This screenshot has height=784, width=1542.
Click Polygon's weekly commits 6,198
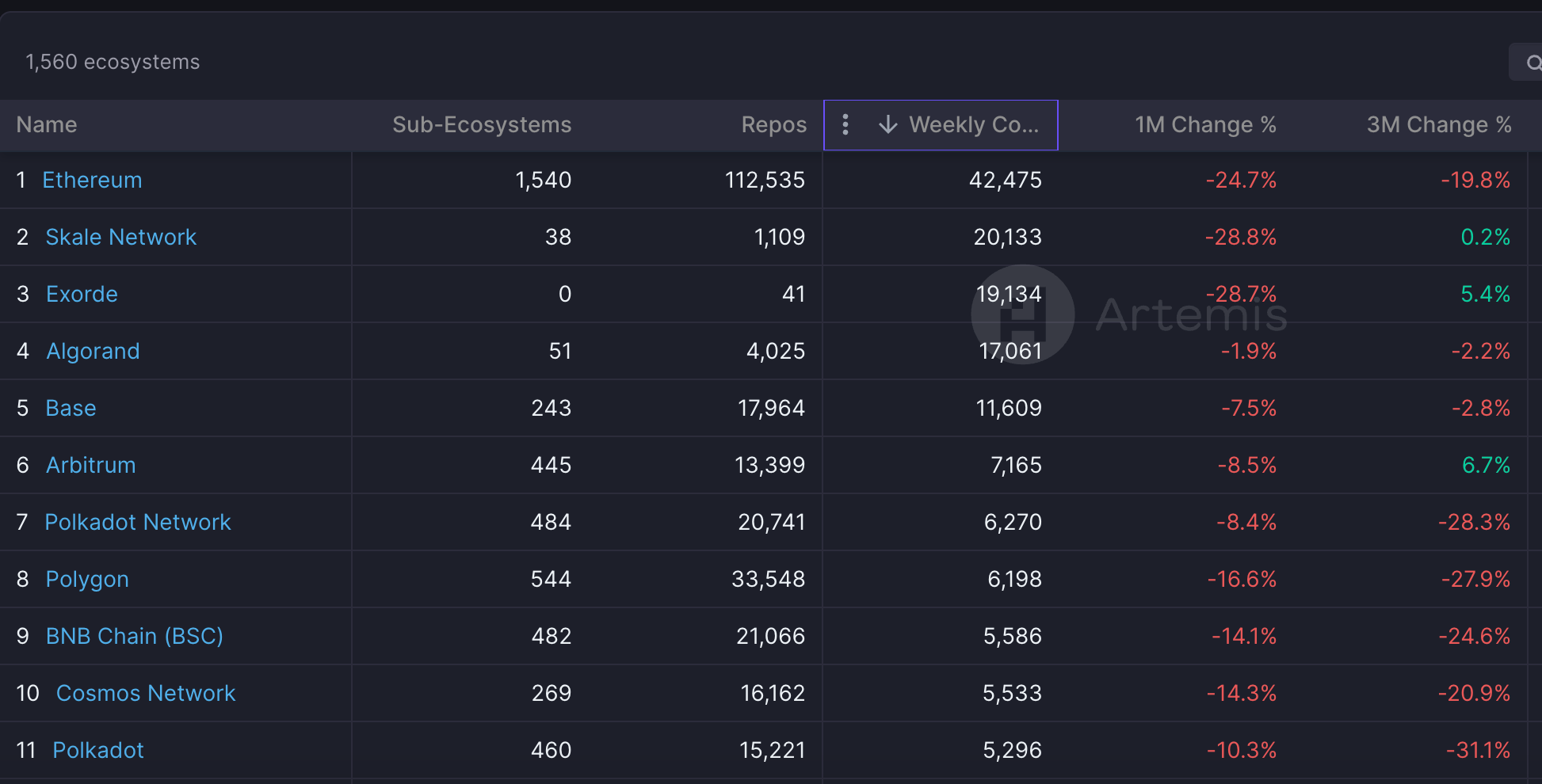(x=1014, y=579)
